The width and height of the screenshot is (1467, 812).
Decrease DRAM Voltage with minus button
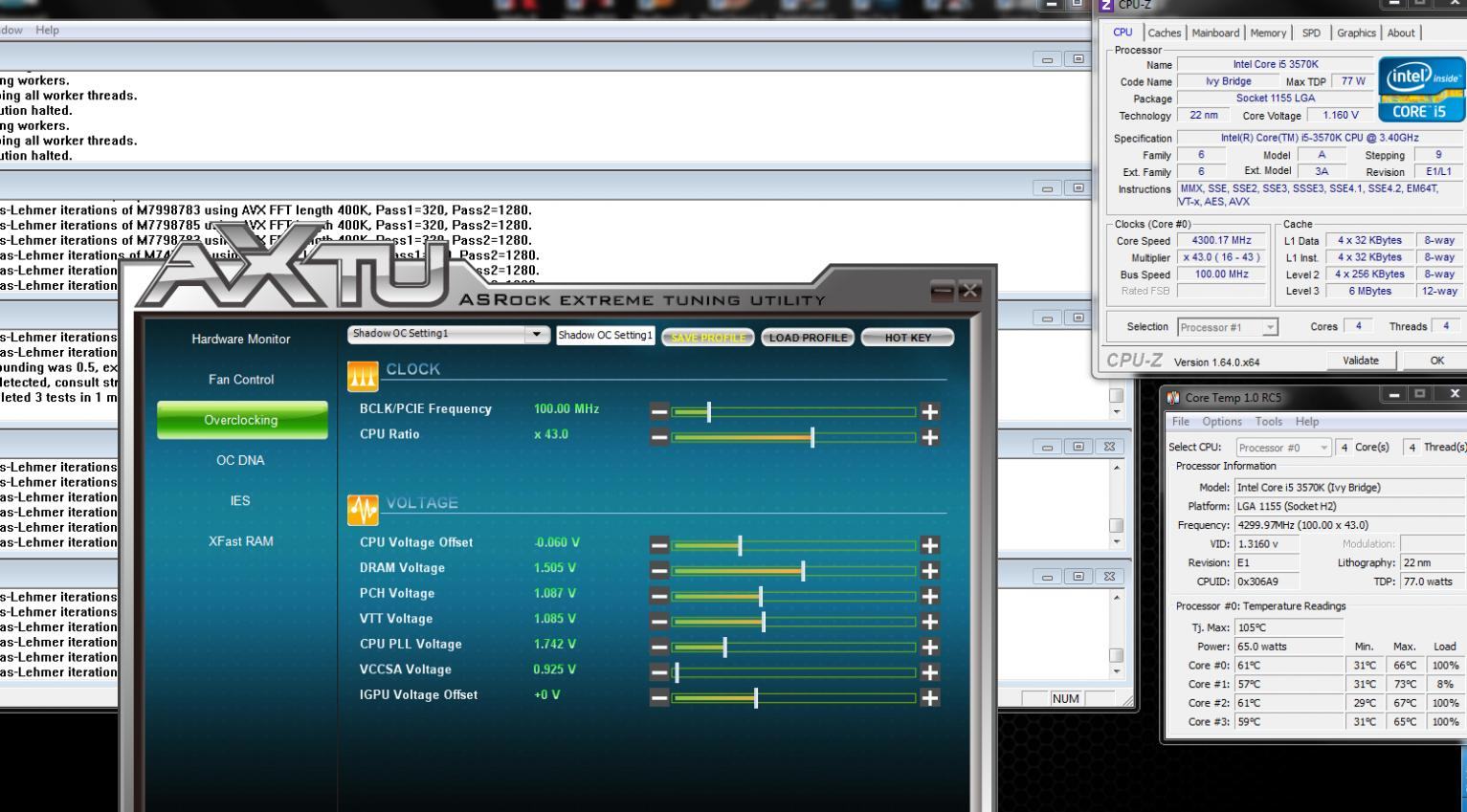click(x=659, y=571)
